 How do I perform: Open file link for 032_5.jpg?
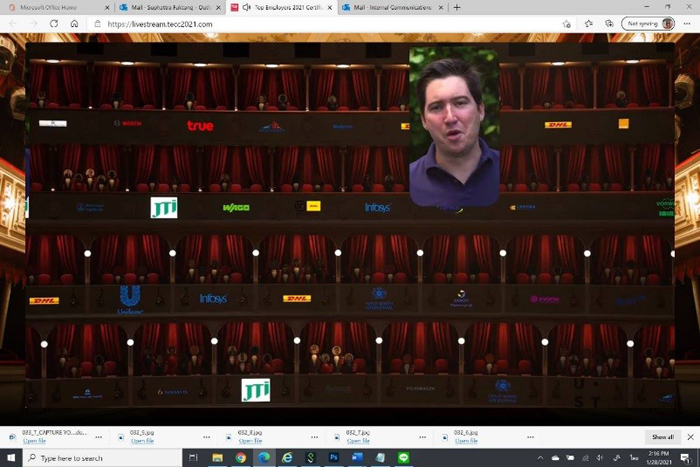(x=142, y=441)
